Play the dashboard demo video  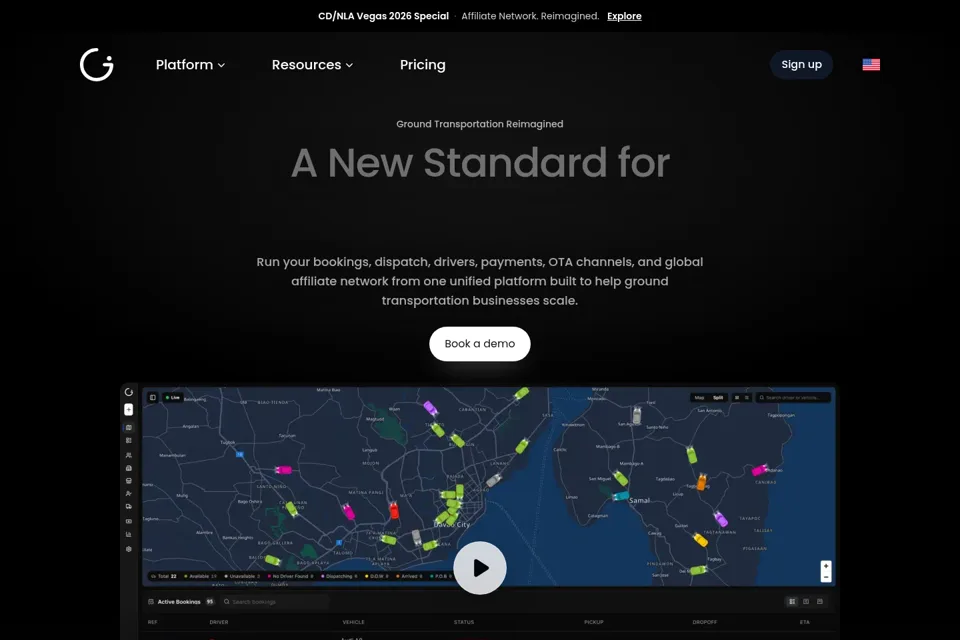(x=479, y=568)
